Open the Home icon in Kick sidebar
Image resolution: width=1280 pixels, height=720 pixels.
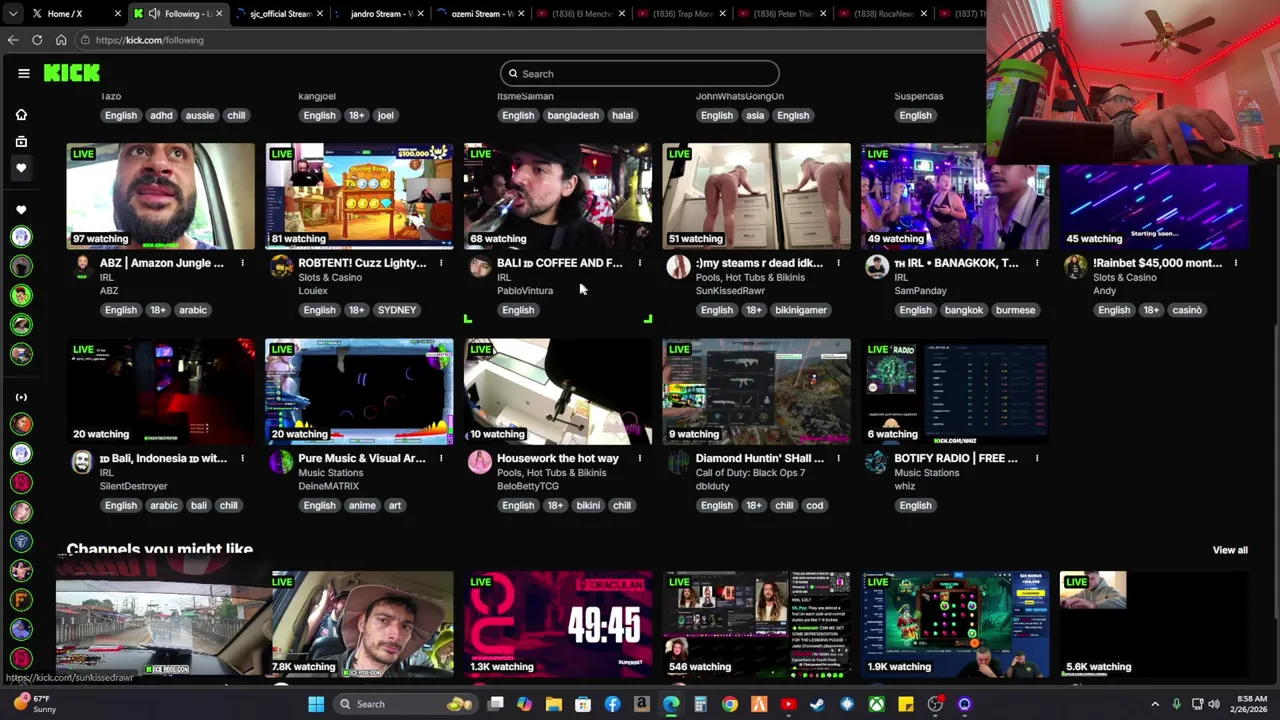pos(21,115)
